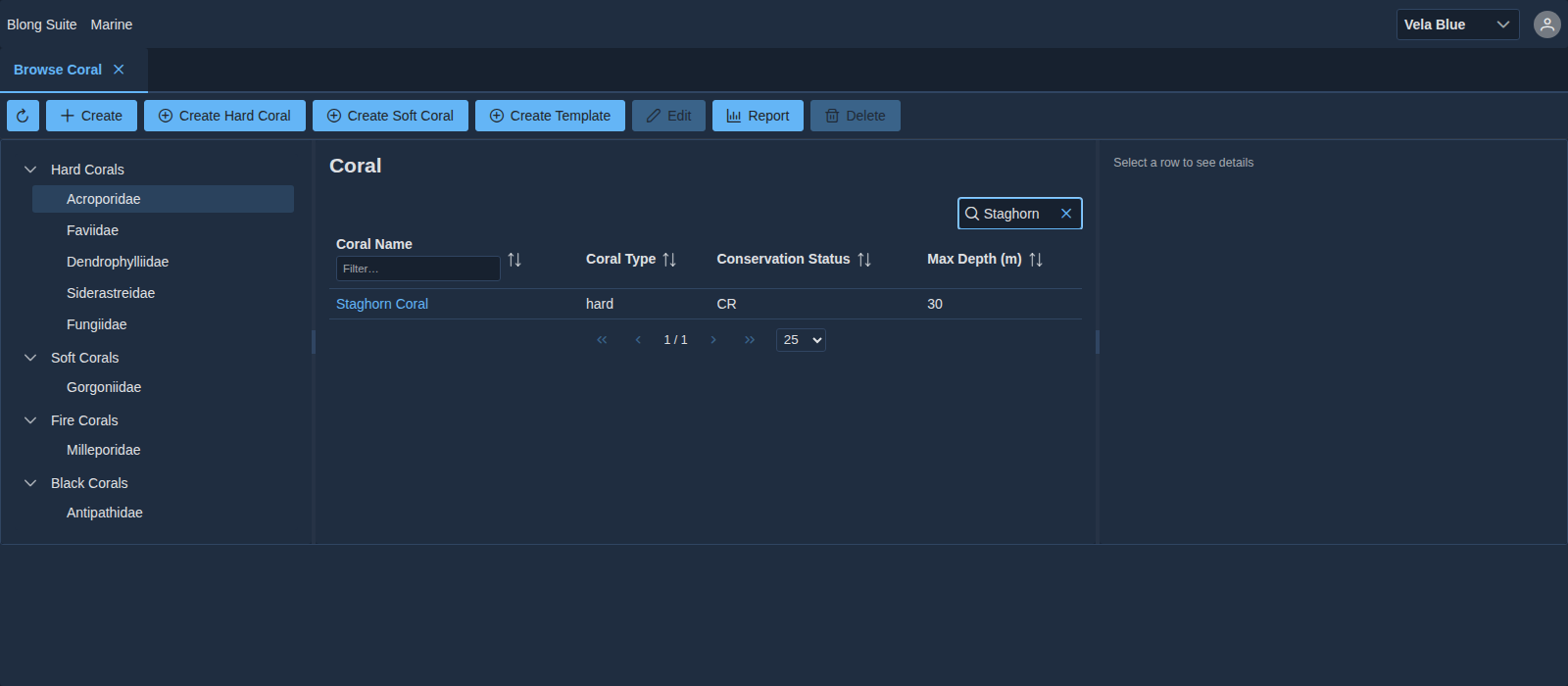
Task: Select Fungiidae in the tree
Action: pos(163,324)
